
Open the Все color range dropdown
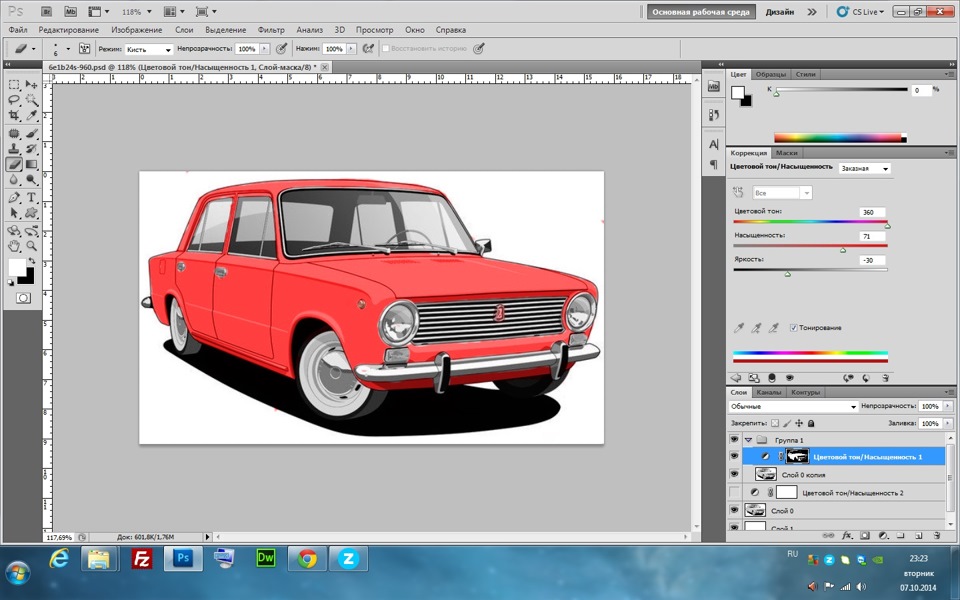pyautogui.click(x=782, y=193)
